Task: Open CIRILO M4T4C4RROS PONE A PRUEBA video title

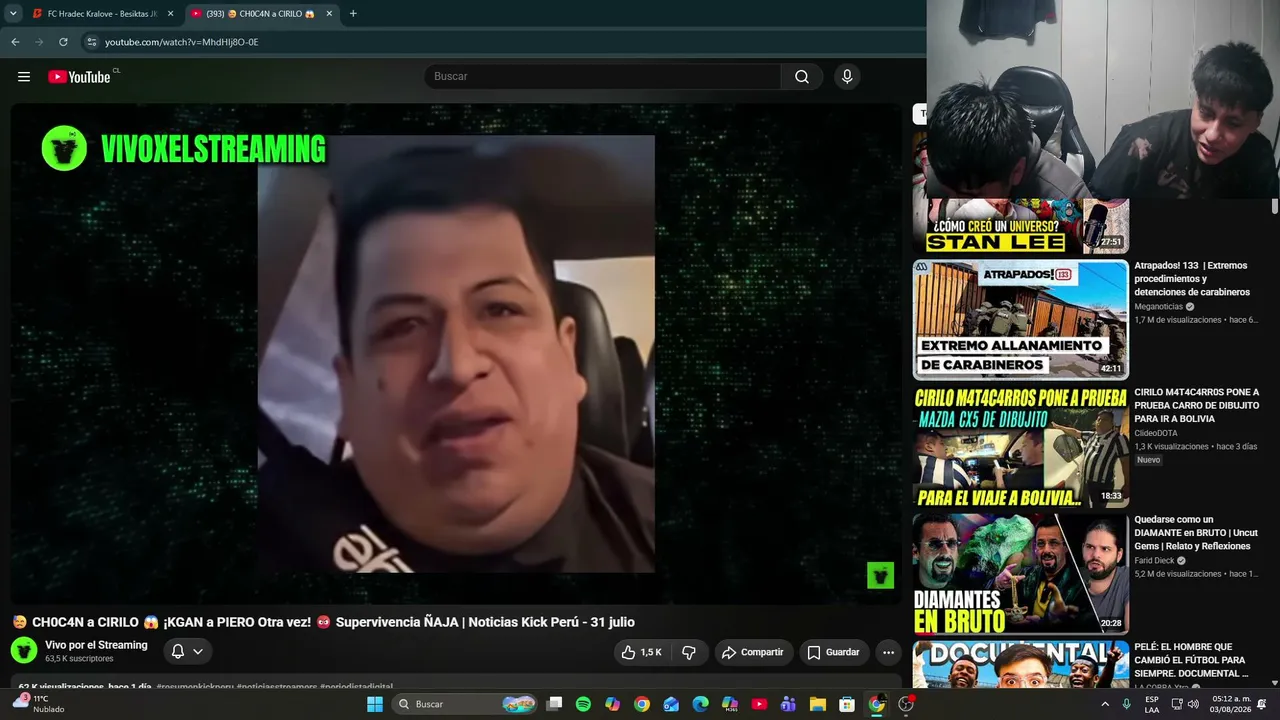Action: click(x=1197, y=406)
